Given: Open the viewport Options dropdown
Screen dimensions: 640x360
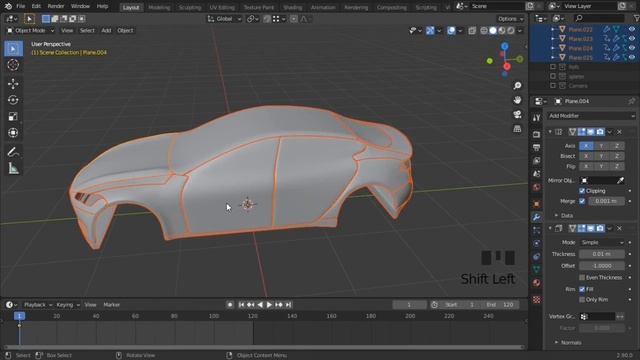Looking at the screenshot, I should tap(510, 19).
